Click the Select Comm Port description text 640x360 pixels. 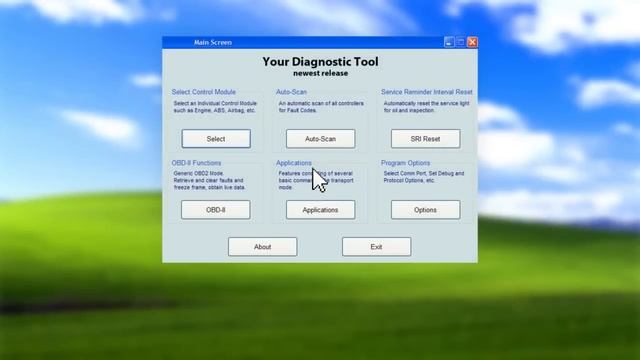(424, 177)
